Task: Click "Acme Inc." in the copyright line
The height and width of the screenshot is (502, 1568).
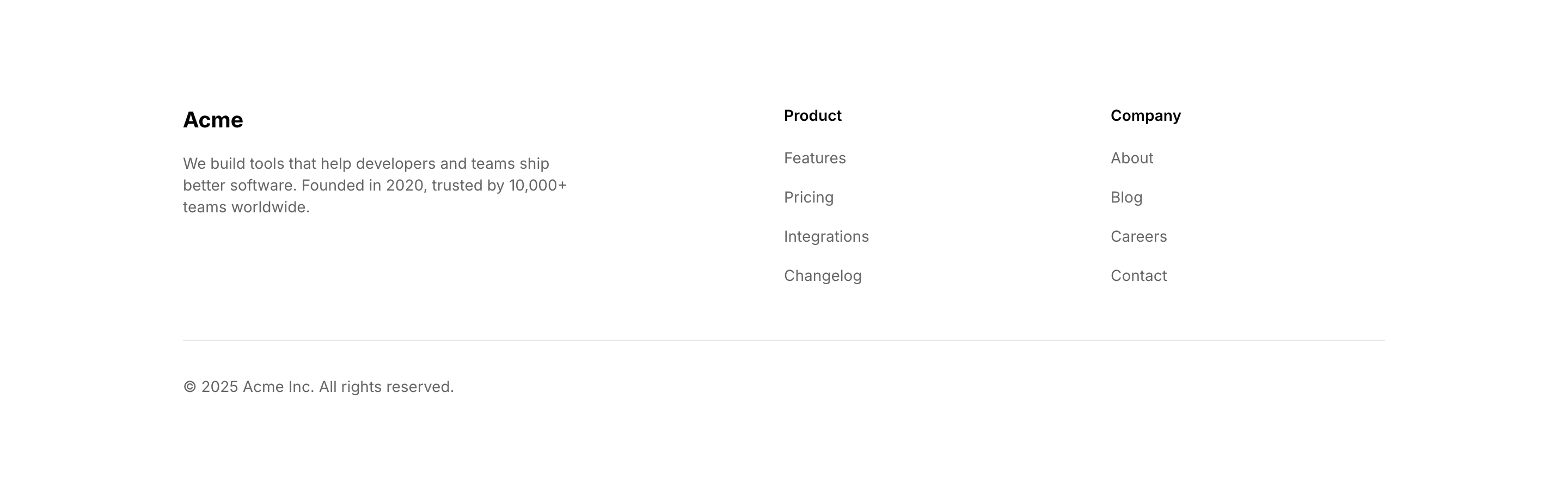Action: coord(278,387)
